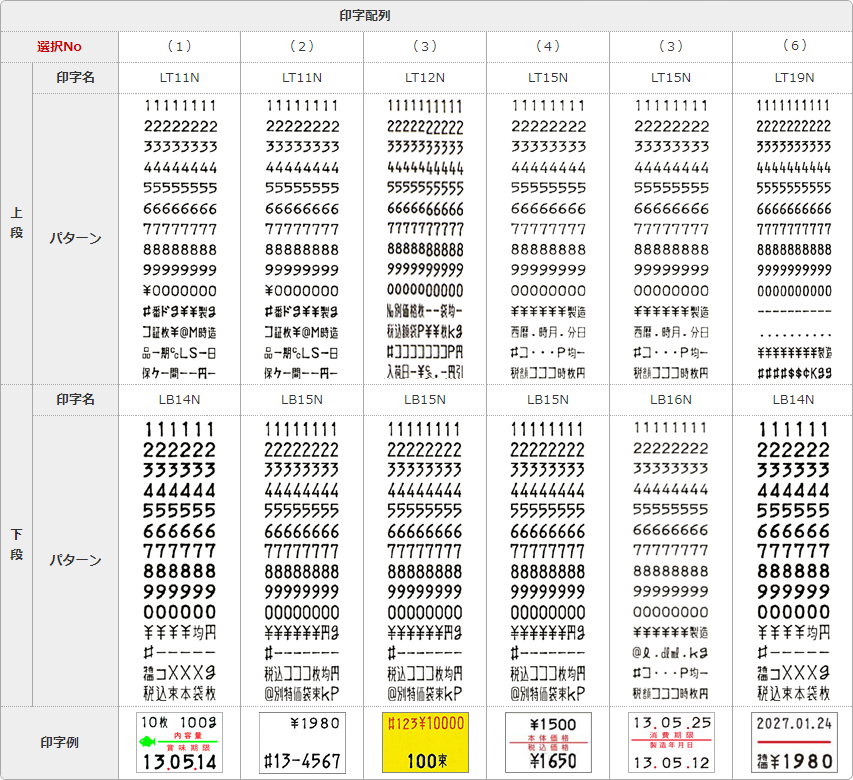Select the ¥1980 #13-4567 print sample
853x780 pixels.
(302, 742)
